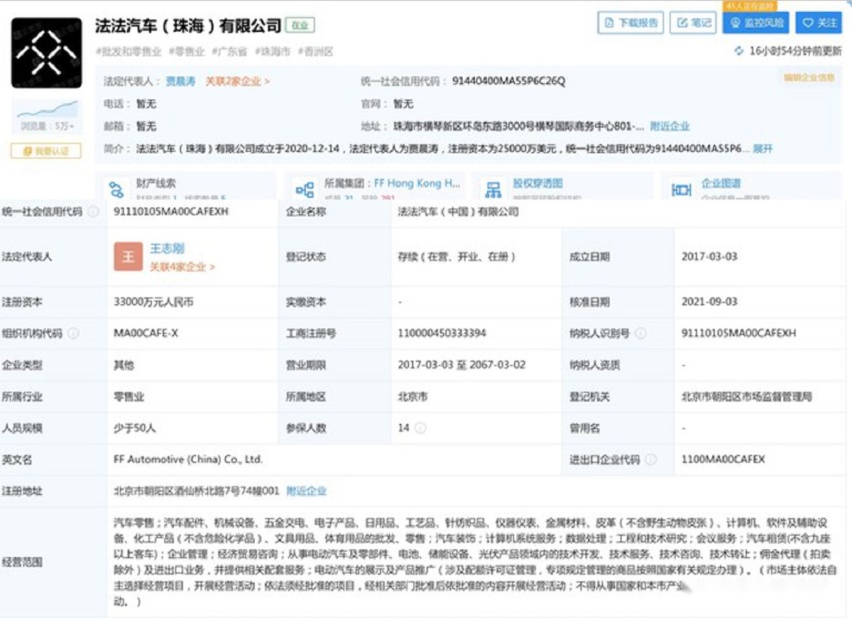Click the 王 avatar tile

[x=128, y=257]
